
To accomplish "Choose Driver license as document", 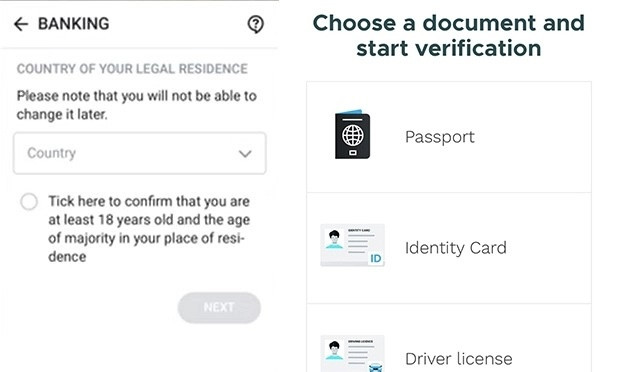I will point(449,339).
